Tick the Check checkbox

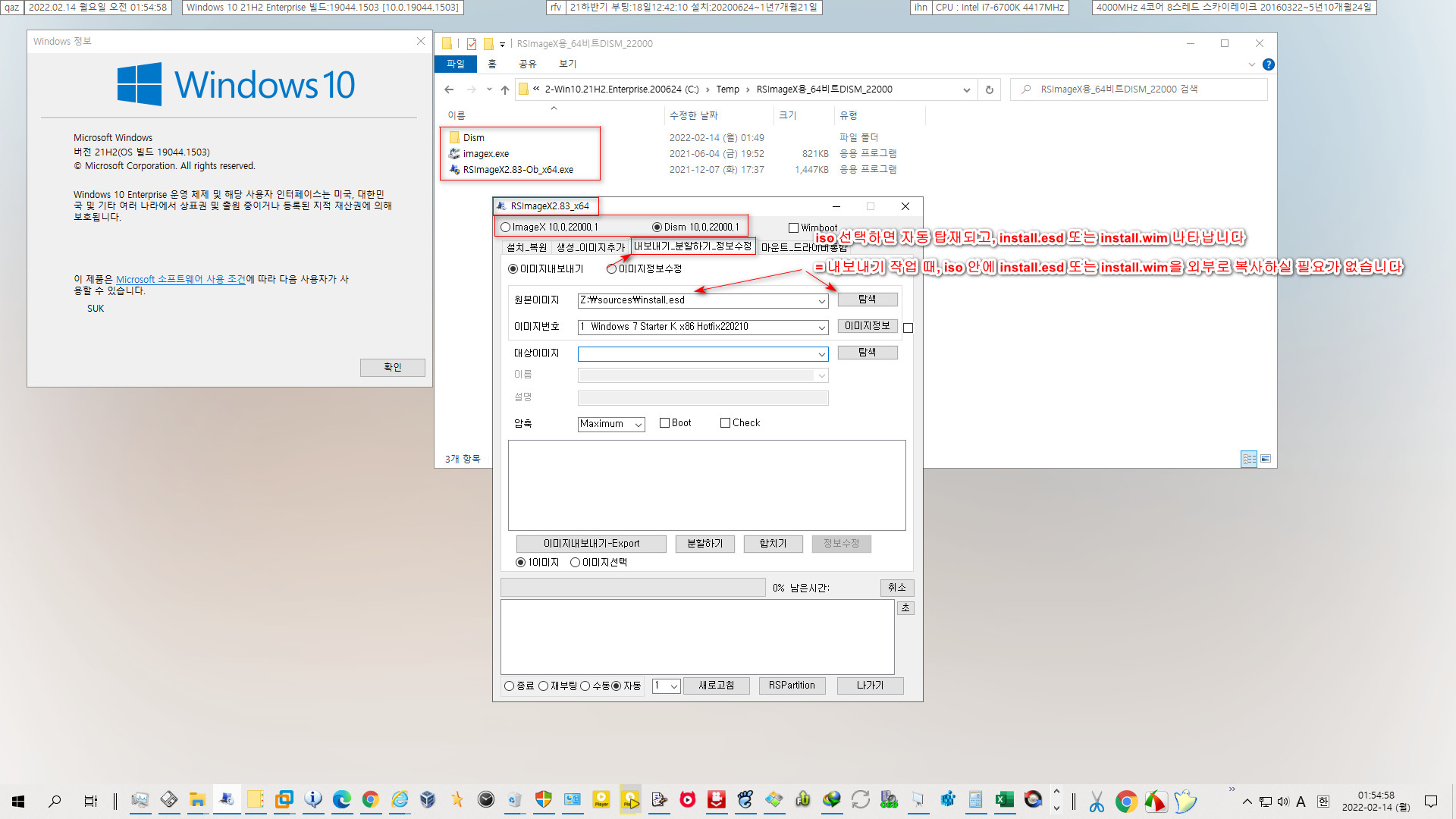(725, 423)
